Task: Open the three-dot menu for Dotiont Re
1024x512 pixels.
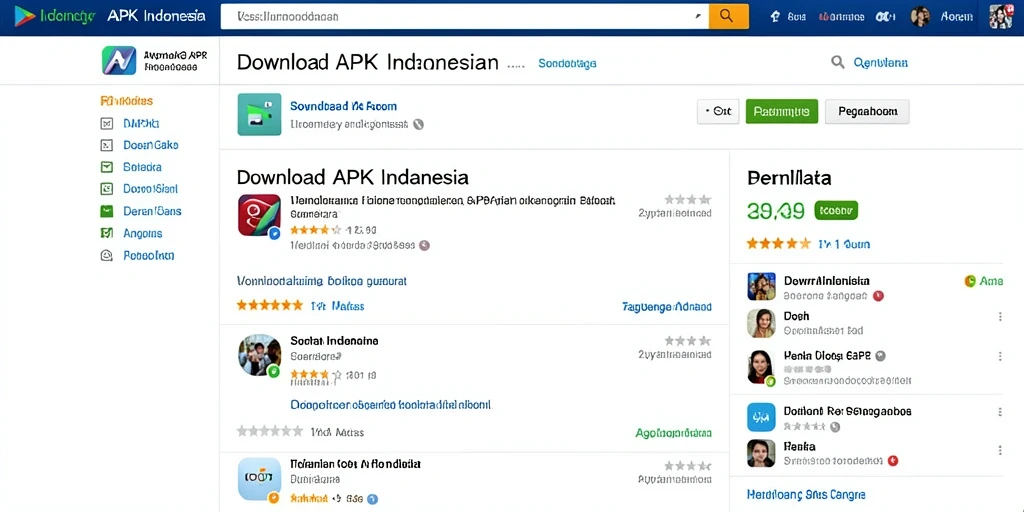Action: (1000, 412)
